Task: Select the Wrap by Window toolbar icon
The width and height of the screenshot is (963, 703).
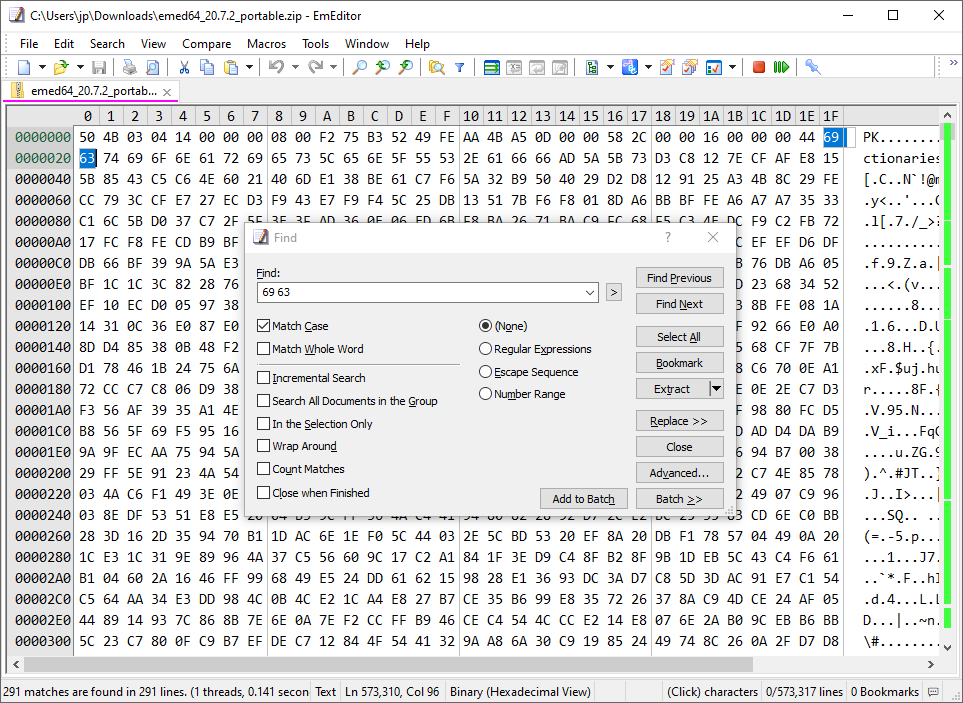Action: pyautogui.click(x=537, y=67)
